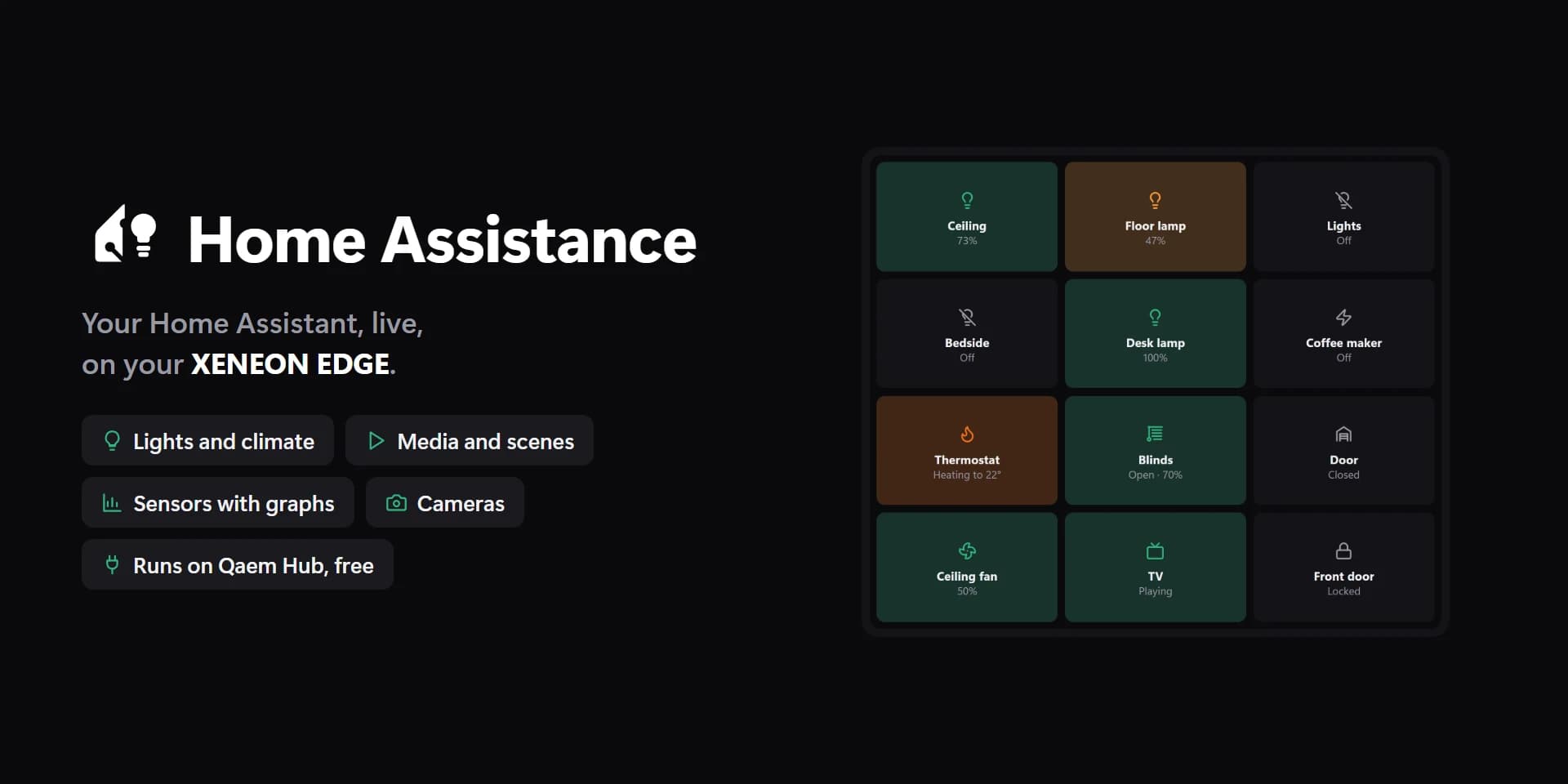1568x784 pixels.
Task: Click the TV icon
Action: tap(1155, 550)
